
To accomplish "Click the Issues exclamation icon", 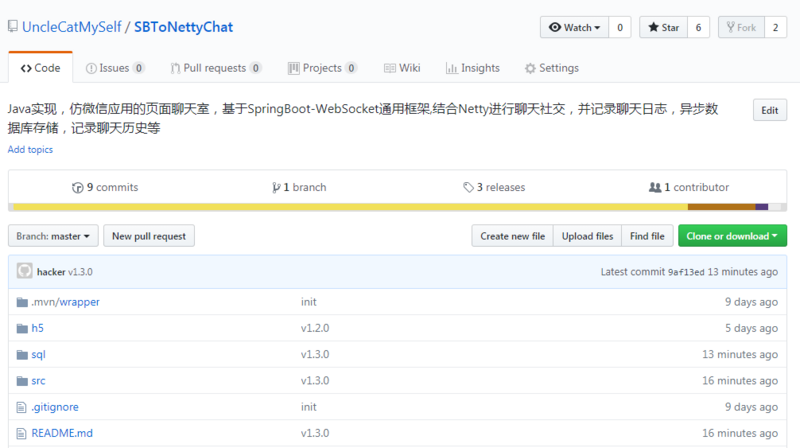I will [91, 68].
